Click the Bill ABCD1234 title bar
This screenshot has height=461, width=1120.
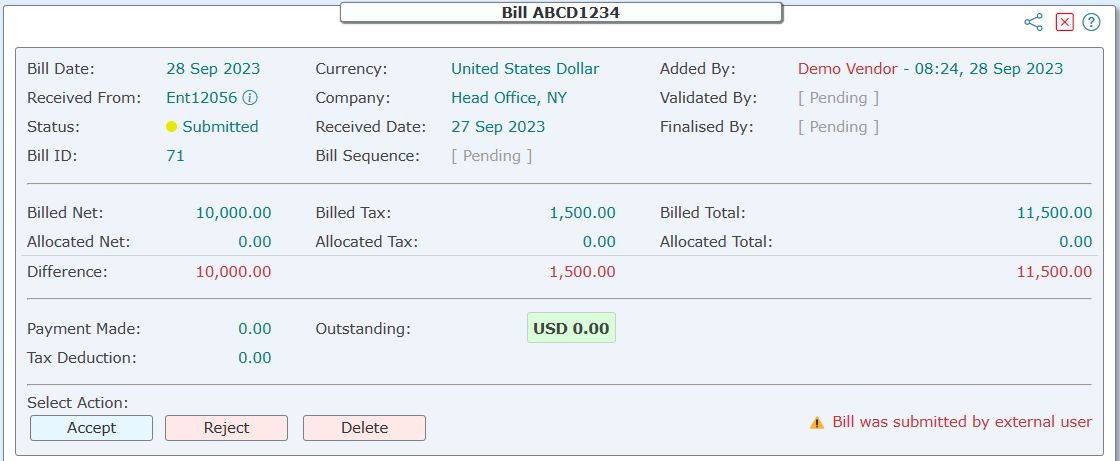[561, 12]
